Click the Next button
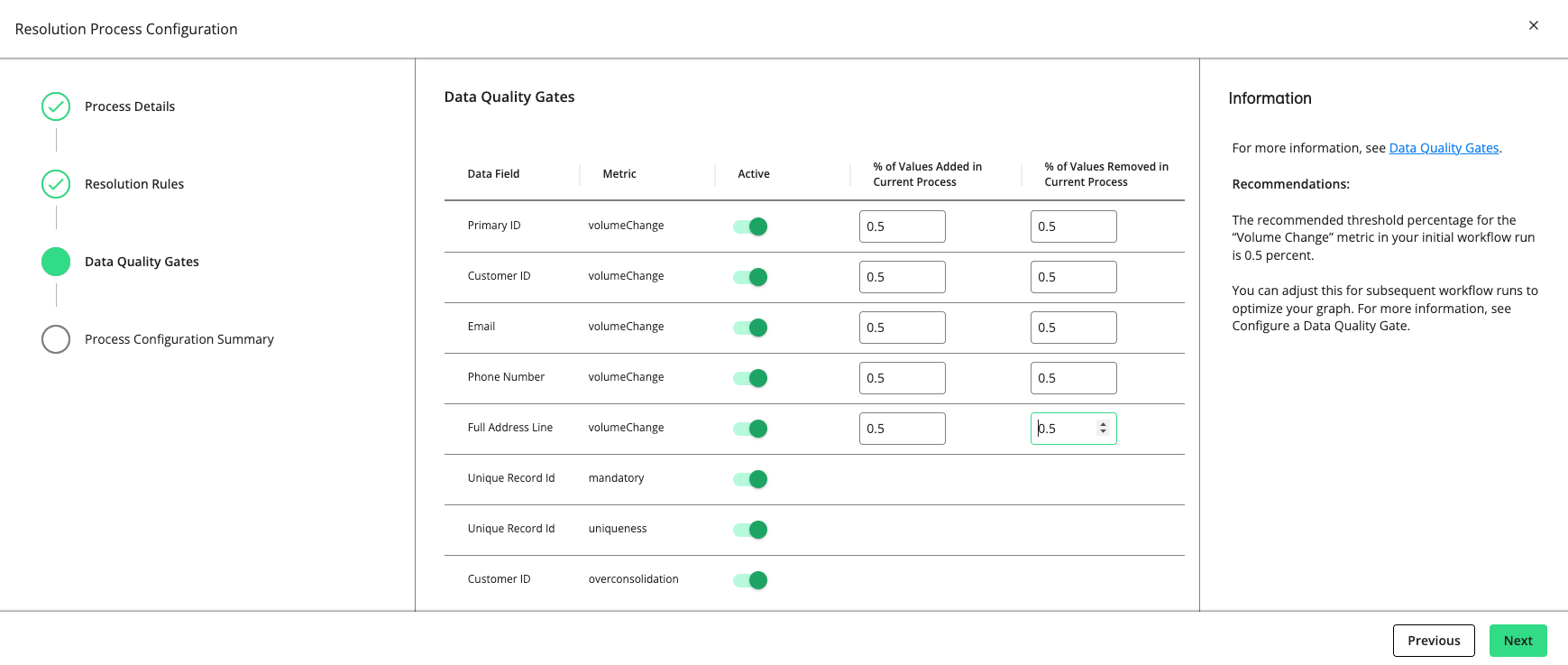Viewport: 1568px width, 665px height. tap(1518, 641)
